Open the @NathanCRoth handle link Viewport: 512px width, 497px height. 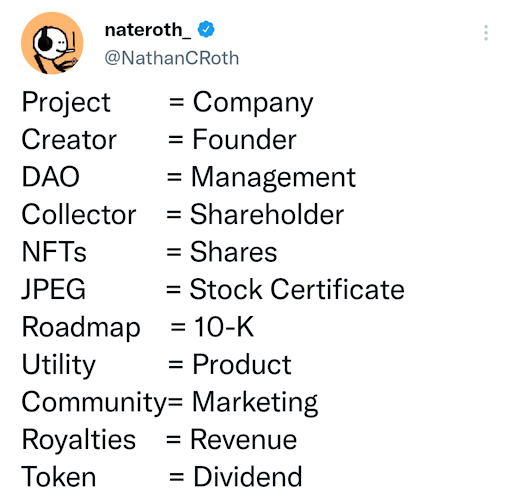click(x=172, y=58)
